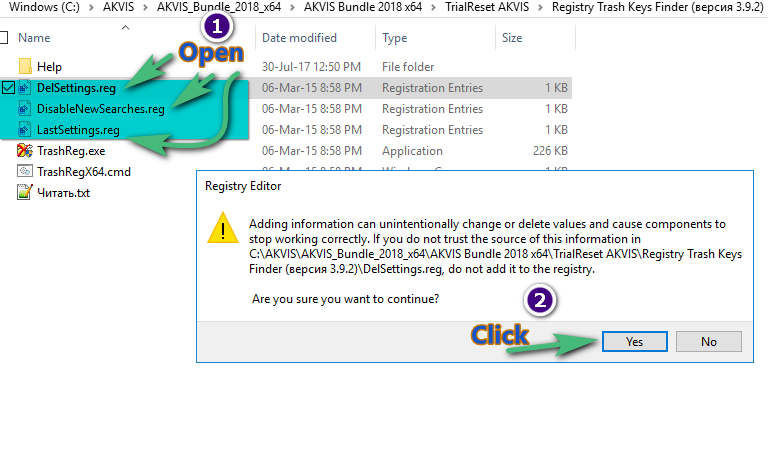Image resolution: width=768 pixels, height=463 pixels.
Task: Click the date modified of TrashReg.exe
Action: tap(312, 151)
